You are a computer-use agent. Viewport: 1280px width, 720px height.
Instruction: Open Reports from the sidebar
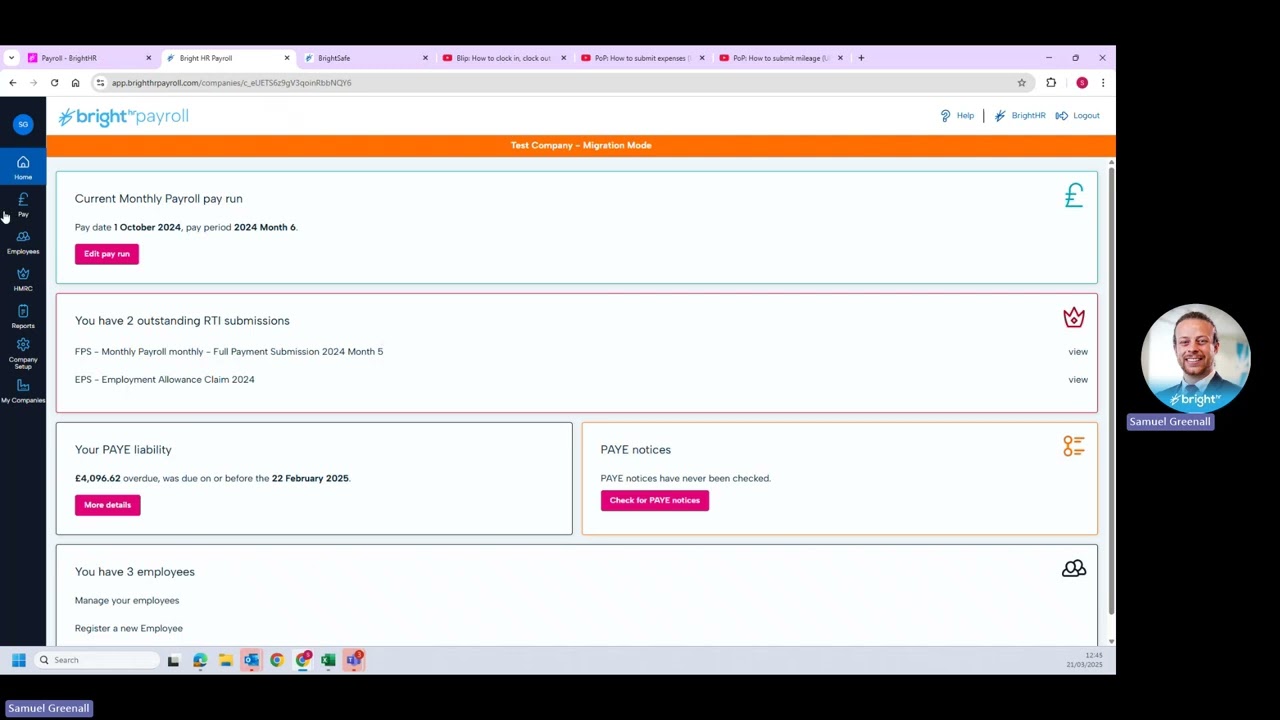point(23,316)
